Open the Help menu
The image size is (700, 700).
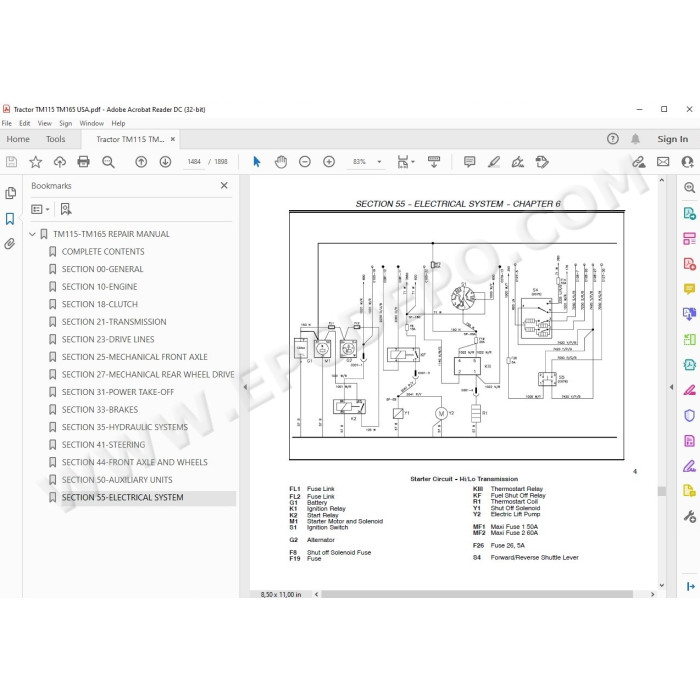(118, 123)
